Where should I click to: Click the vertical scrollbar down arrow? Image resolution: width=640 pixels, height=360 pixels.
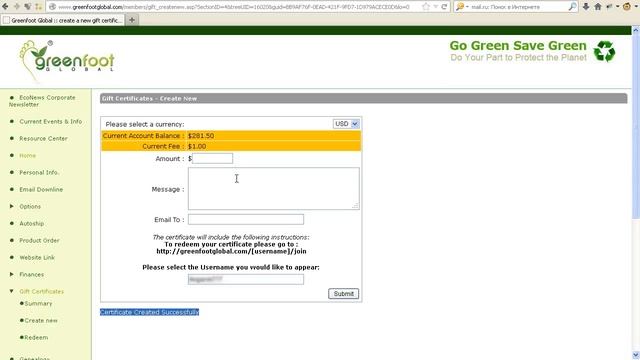636,355
